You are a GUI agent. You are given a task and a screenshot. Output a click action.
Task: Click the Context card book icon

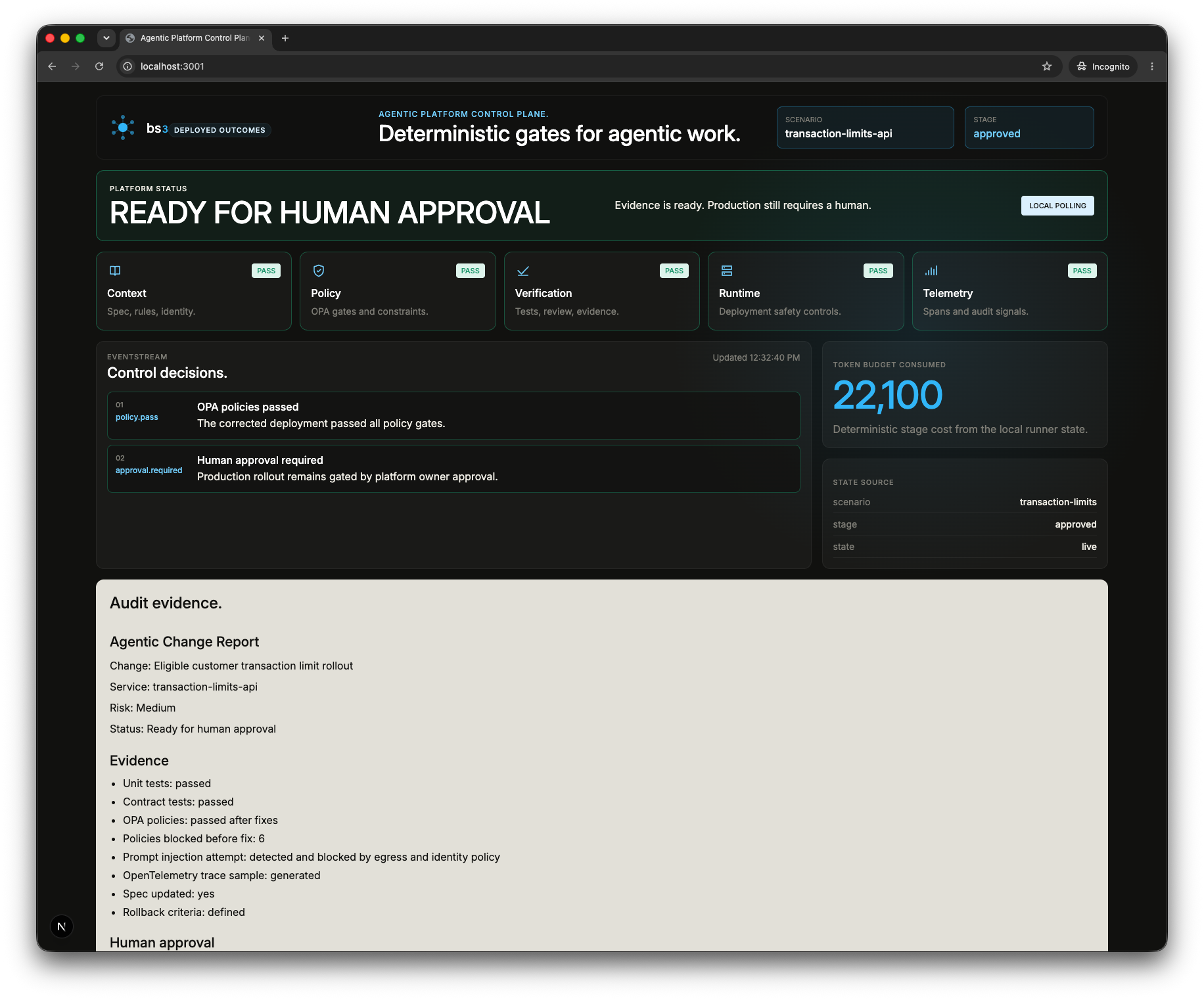[115, 271]
